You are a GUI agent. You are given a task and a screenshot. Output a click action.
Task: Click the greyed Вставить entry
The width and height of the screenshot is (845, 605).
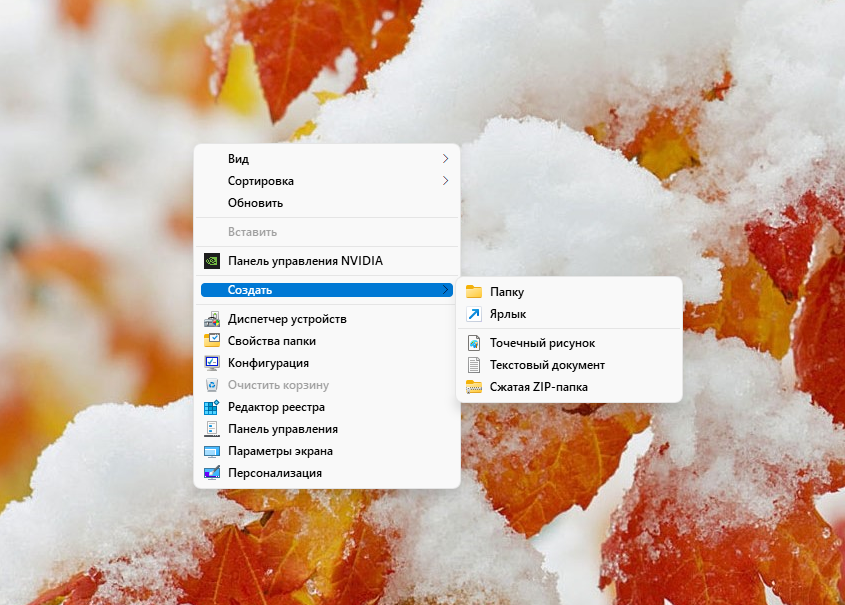click(x=327, y=232)
